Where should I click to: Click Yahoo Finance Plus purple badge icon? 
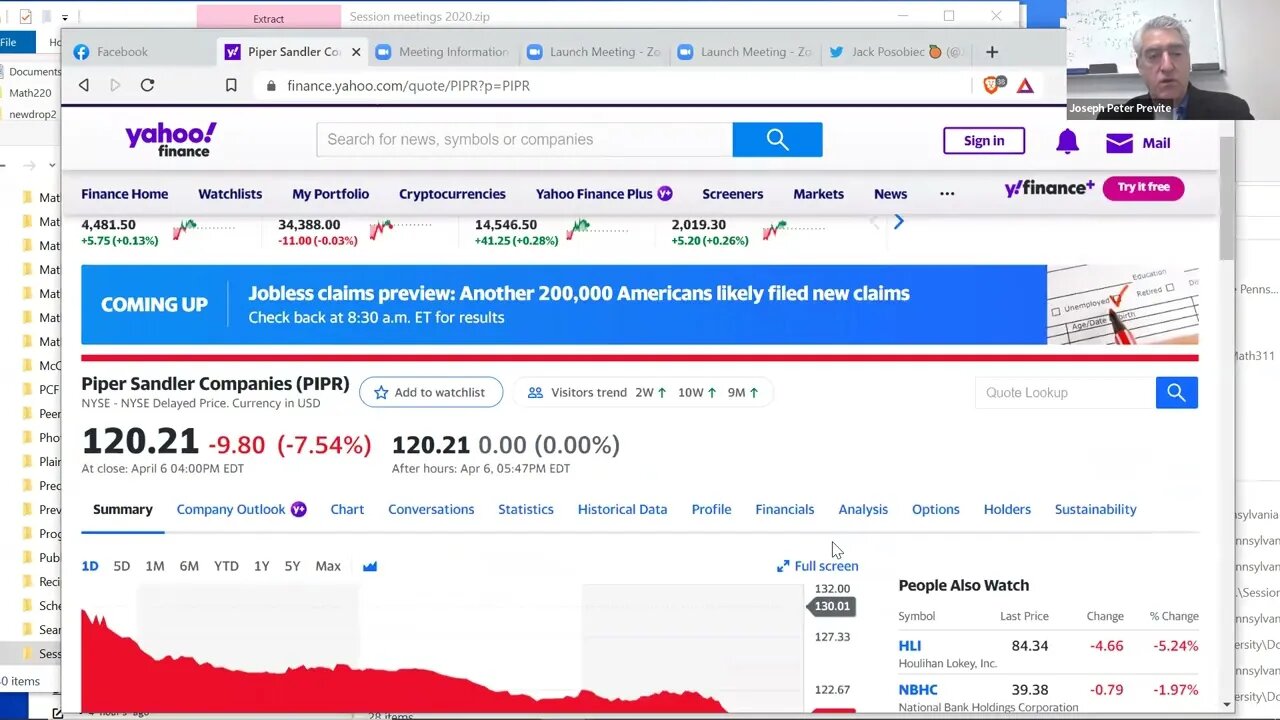point(665,194)
